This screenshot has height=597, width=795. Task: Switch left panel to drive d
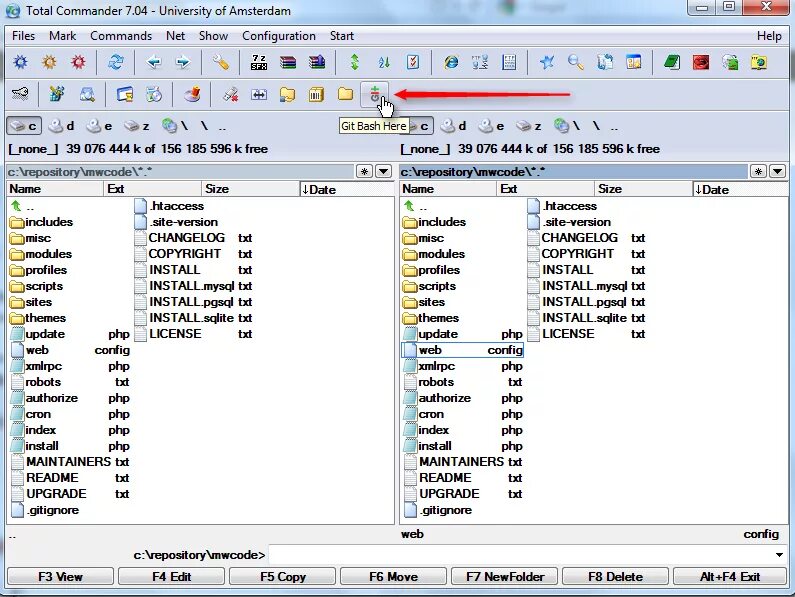point(61,126)
